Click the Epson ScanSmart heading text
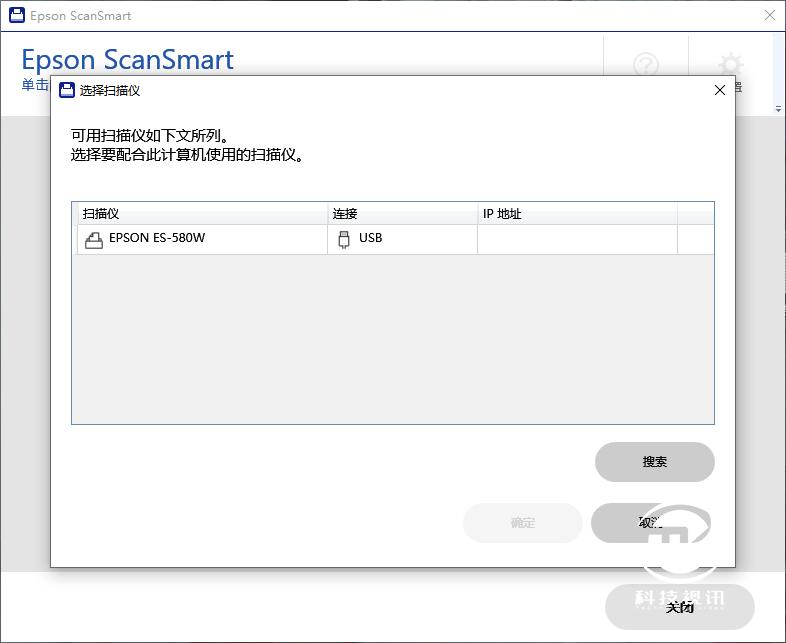The width and height of the screenshot is (786, 643). pyautogui.click(x=127, y=59)
